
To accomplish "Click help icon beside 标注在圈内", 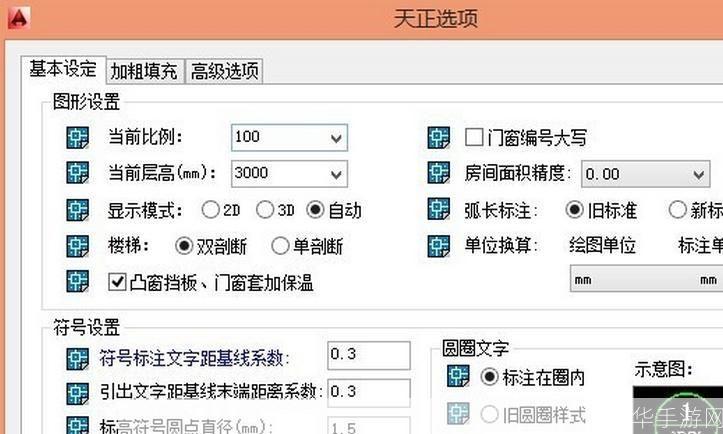I will (x=458, y=376).
